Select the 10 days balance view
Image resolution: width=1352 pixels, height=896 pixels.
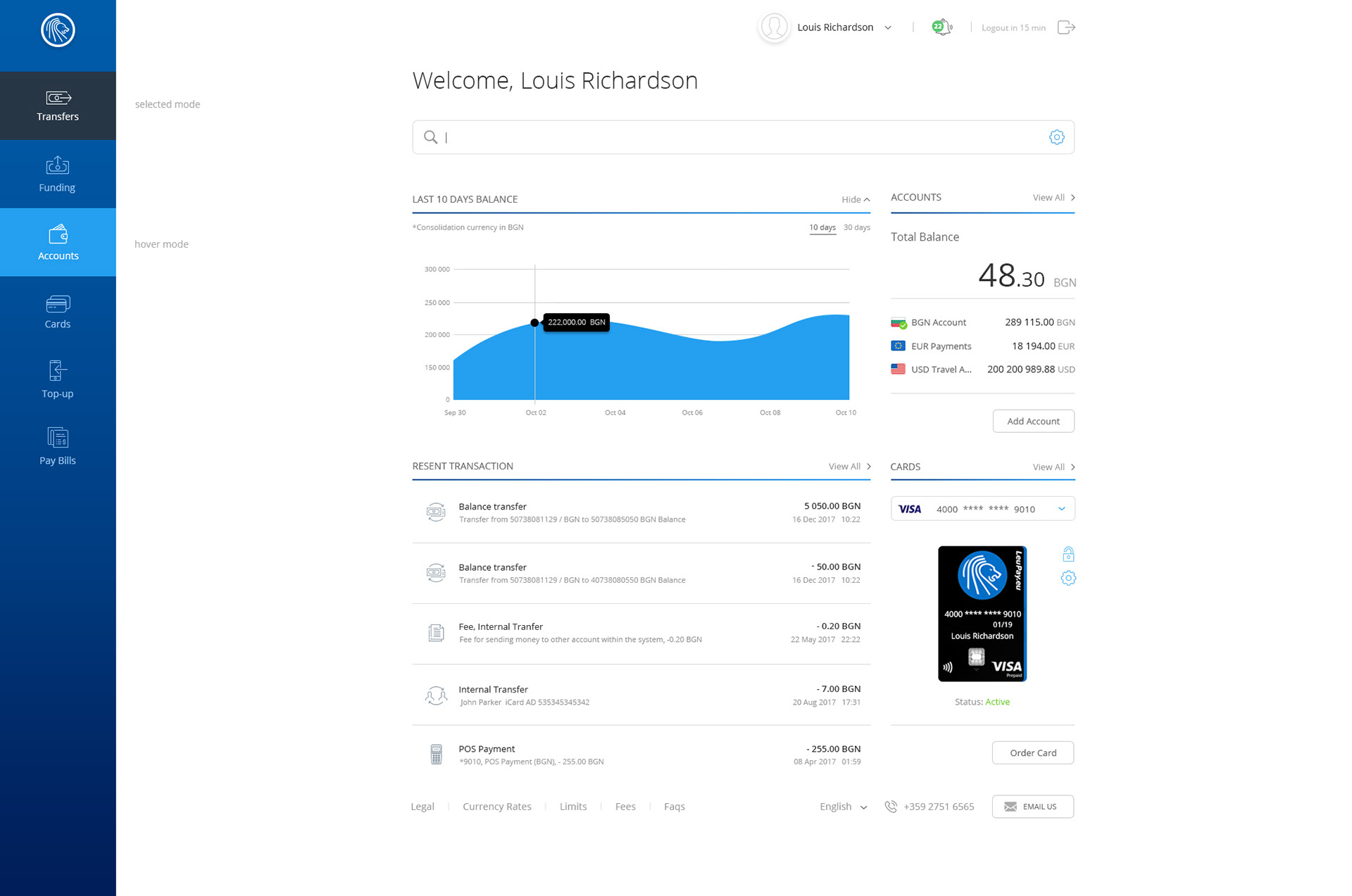(x=822, y=227)
